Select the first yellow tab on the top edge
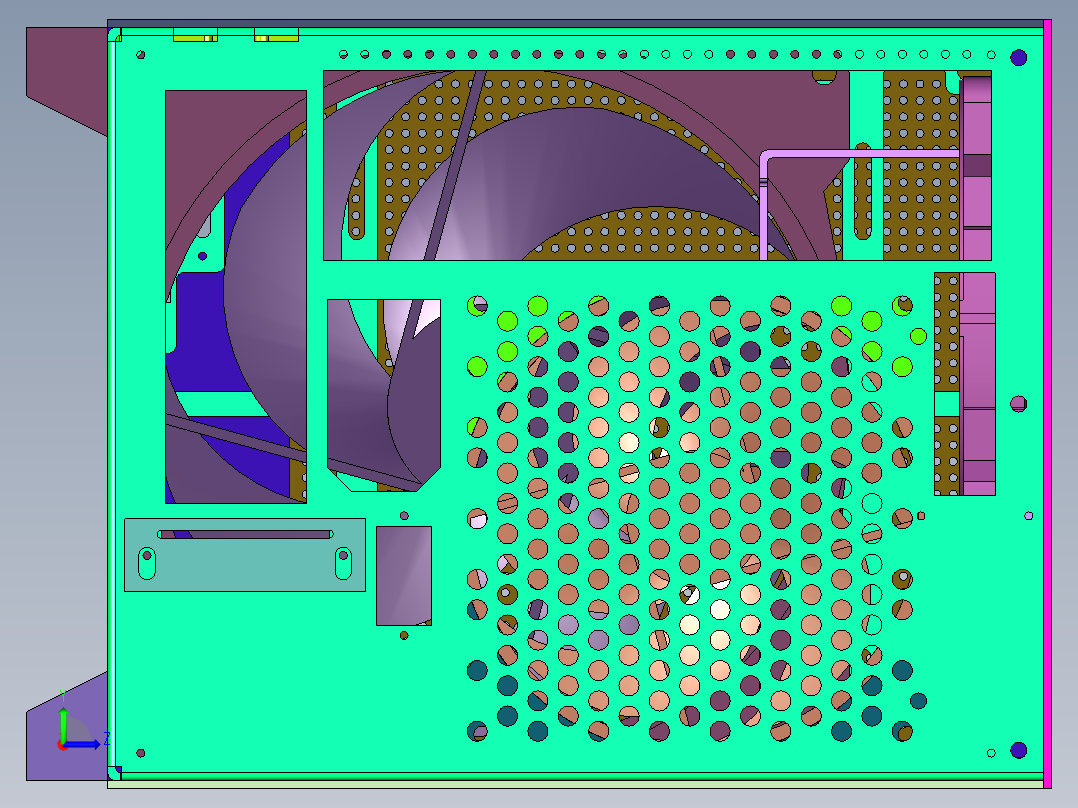Image resolution: width=1078 pixels, height=808 pixels. [195, 35]
